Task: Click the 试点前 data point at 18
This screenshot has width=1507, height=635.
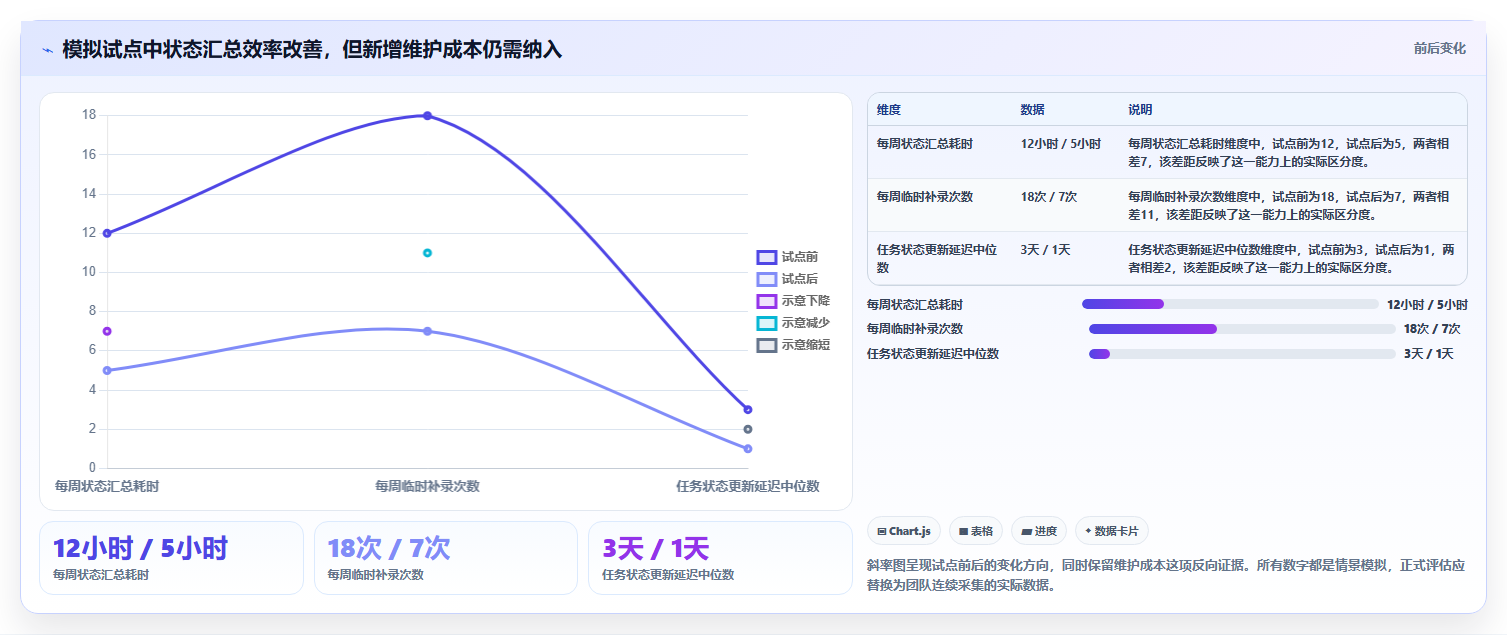Action: coord(427,116)
